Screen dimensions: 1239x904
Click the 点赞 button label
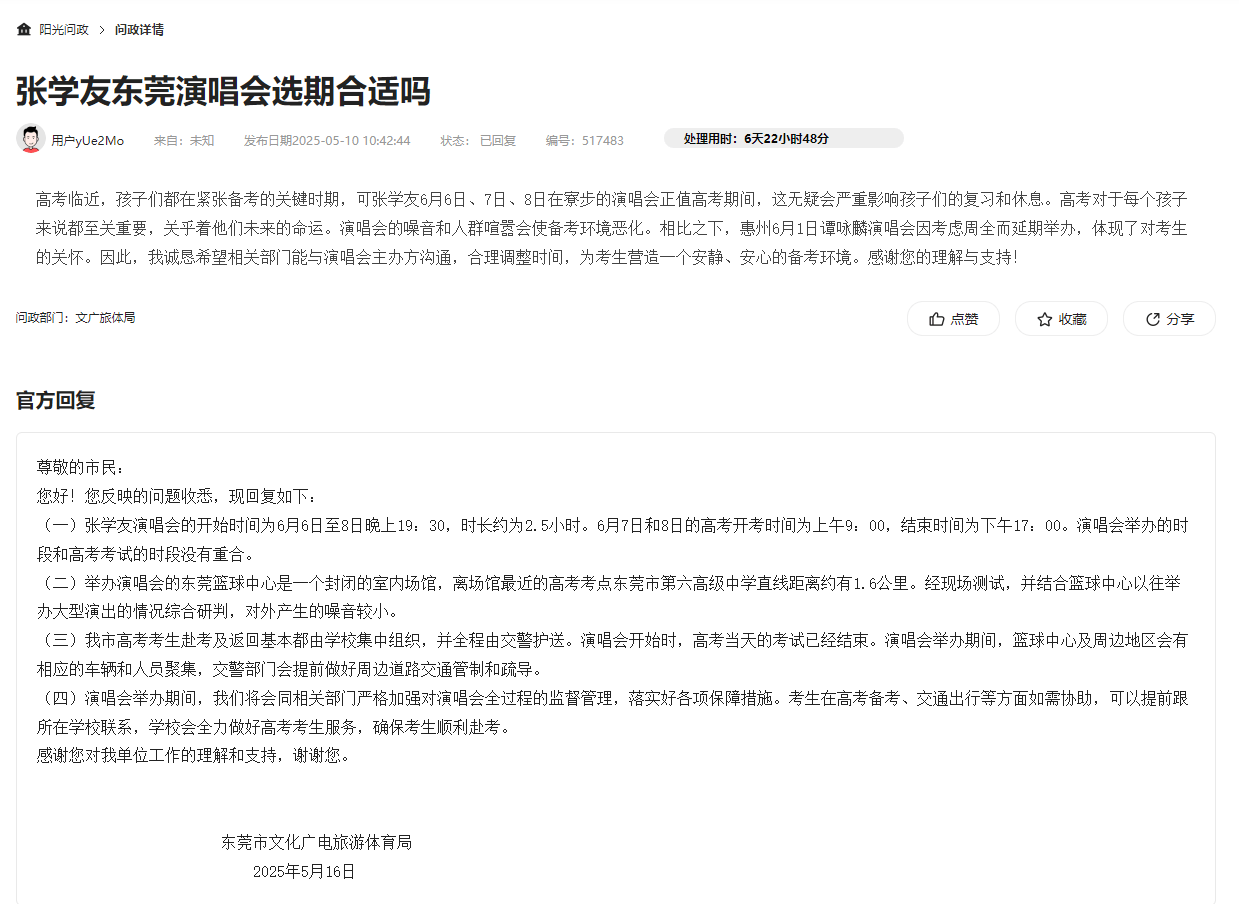click(x=964, y=319)
